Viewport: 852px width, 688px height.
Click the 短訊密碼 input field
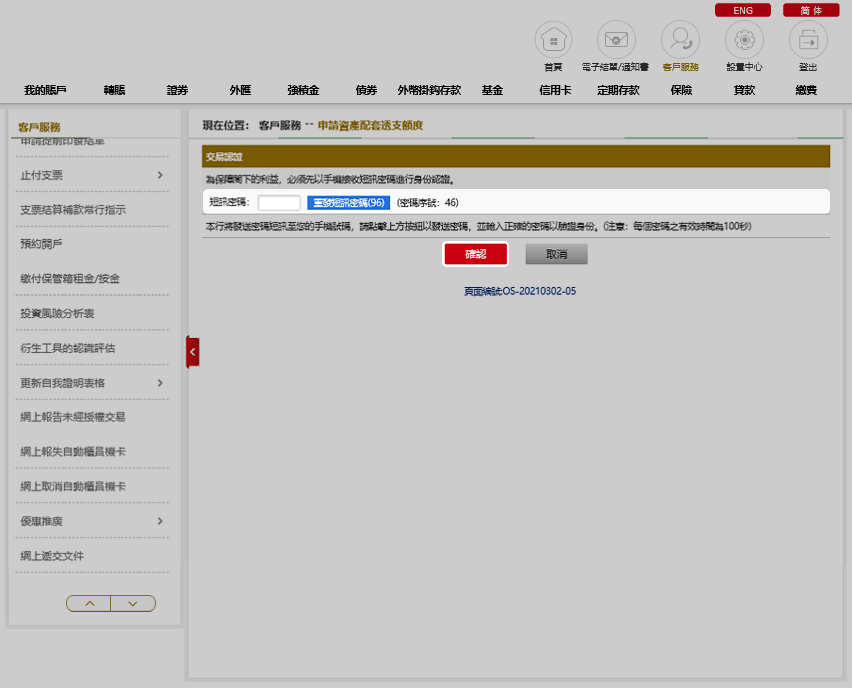pyautogui.click(x=279, y=203)
